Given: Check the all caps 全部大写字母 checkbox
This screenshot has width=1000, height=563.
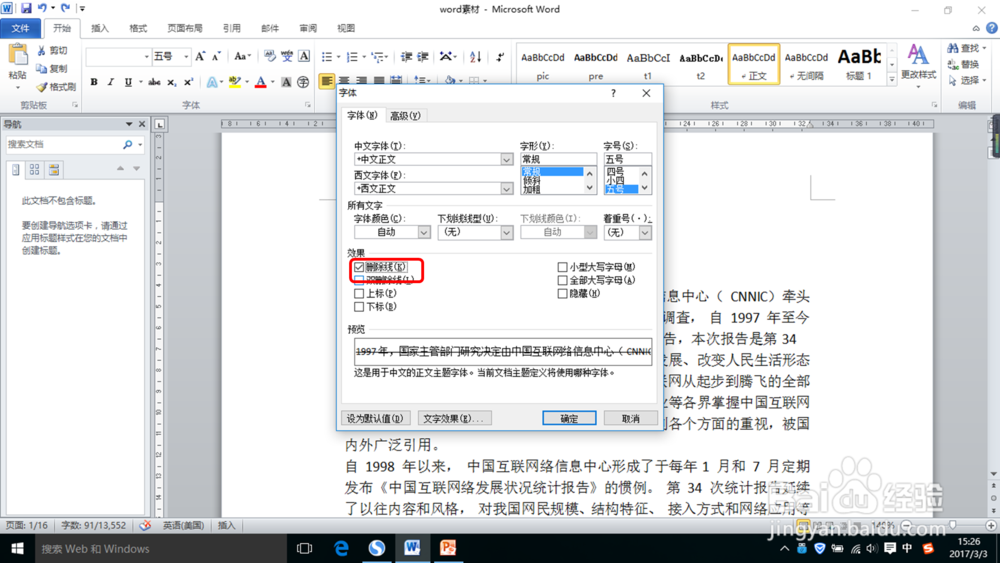Looking at the screenshot, I should [562, 280].
